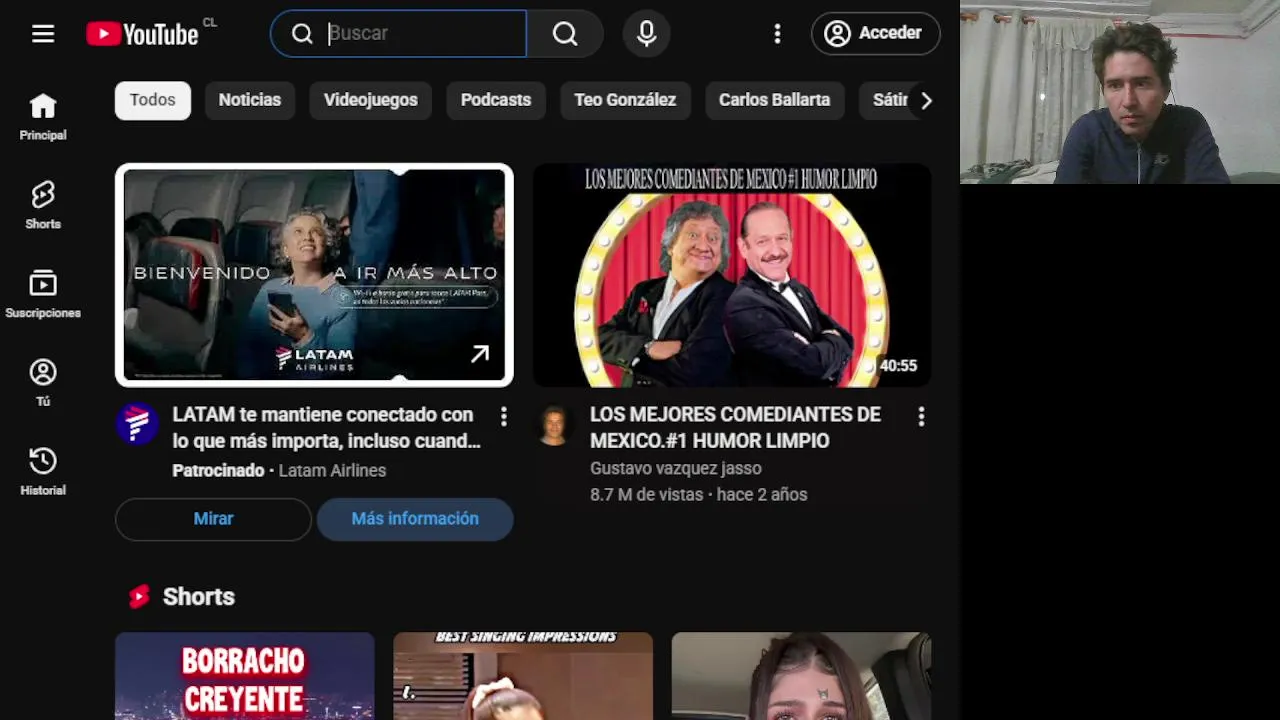Click the LATAM Airlines channel avatar
The height and width of the screenshot is (720, 1280).
(x=137, y=423)
